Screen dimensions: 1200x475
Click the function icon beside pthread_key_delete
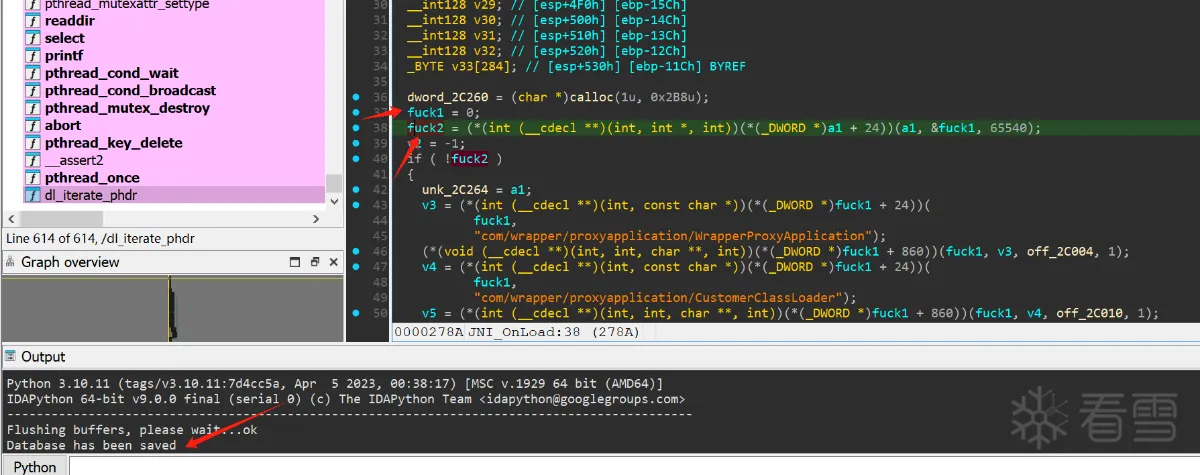pyautogui.click(x=32, y=143)
